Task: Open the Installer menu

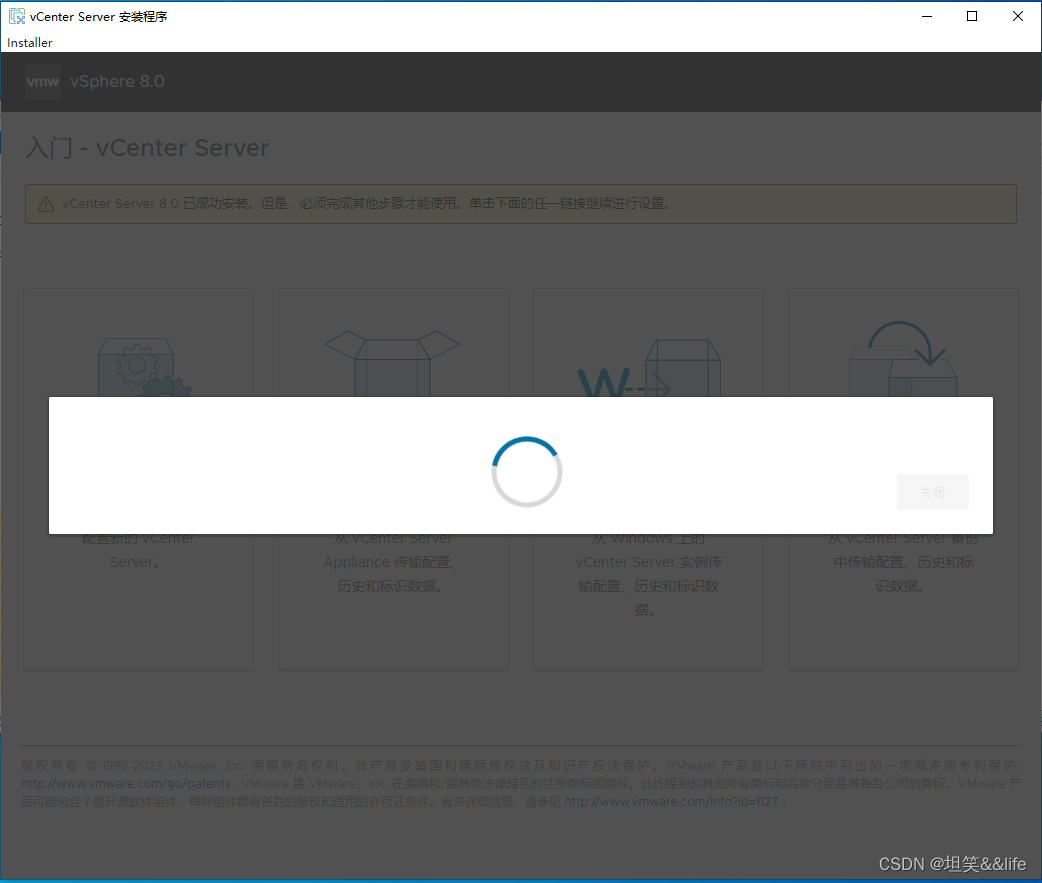Action: coord(29,43)
